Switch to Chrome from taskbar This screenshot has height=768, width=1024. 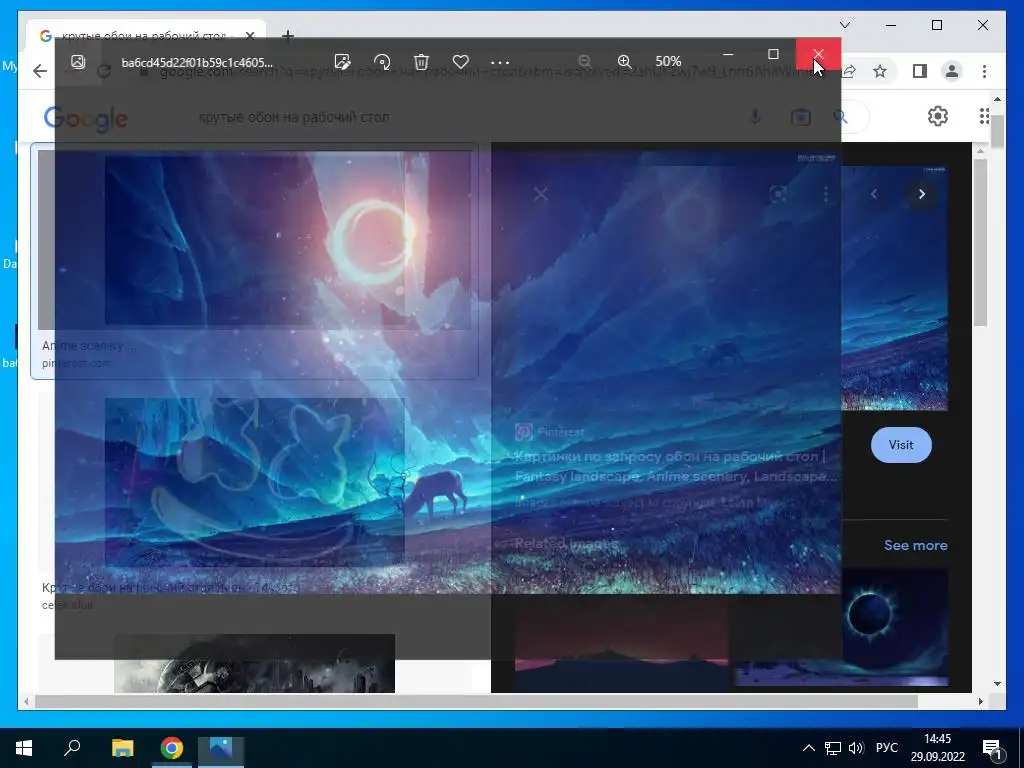point(172,748)
